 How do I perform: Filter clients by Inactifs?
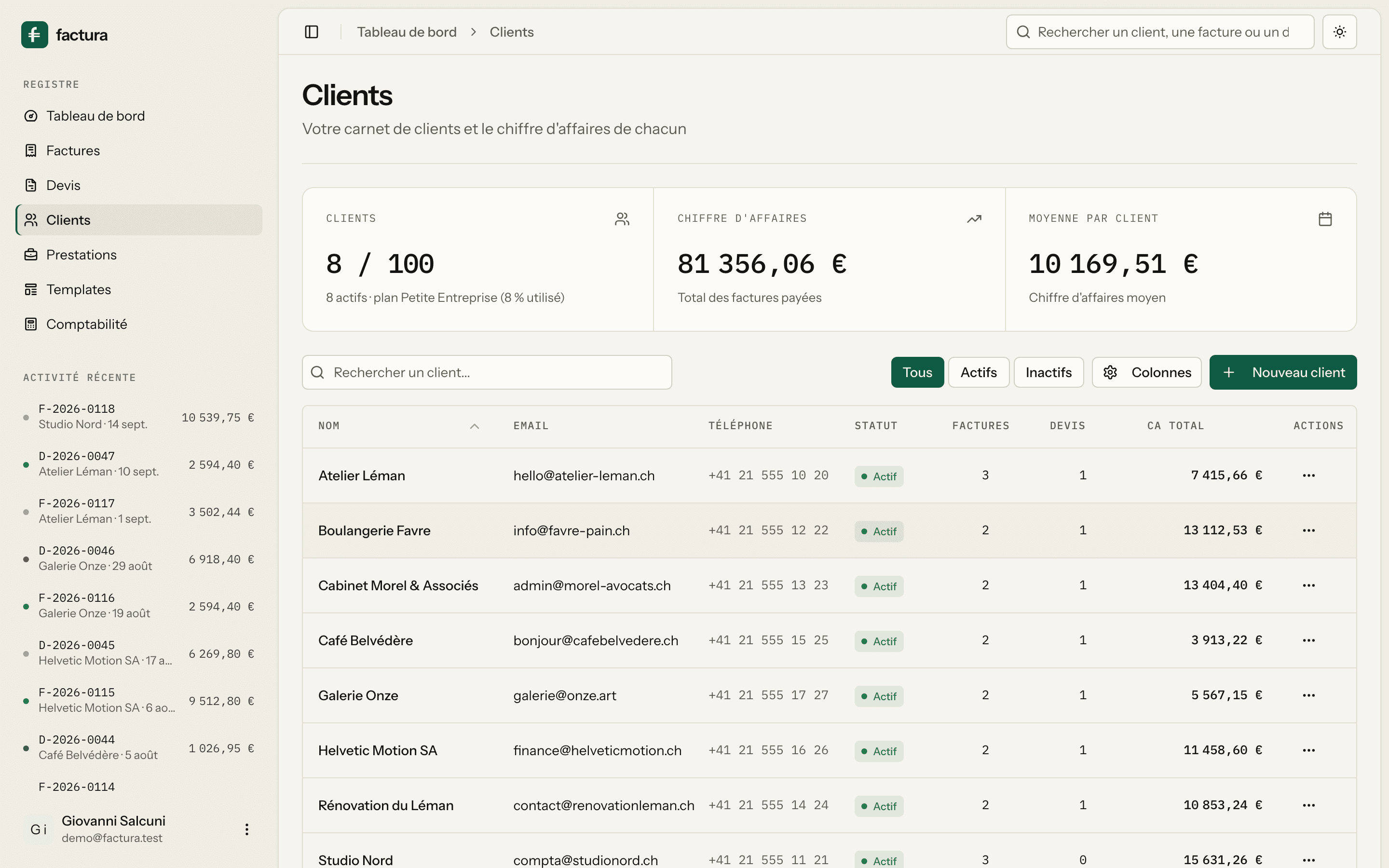coord(1048,373)
